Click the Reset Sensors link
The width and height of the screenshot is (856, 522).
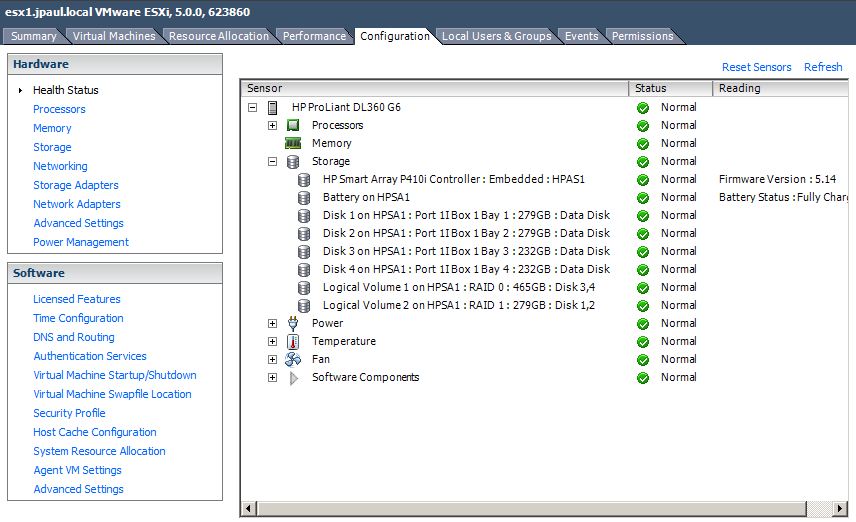(757, 67)
